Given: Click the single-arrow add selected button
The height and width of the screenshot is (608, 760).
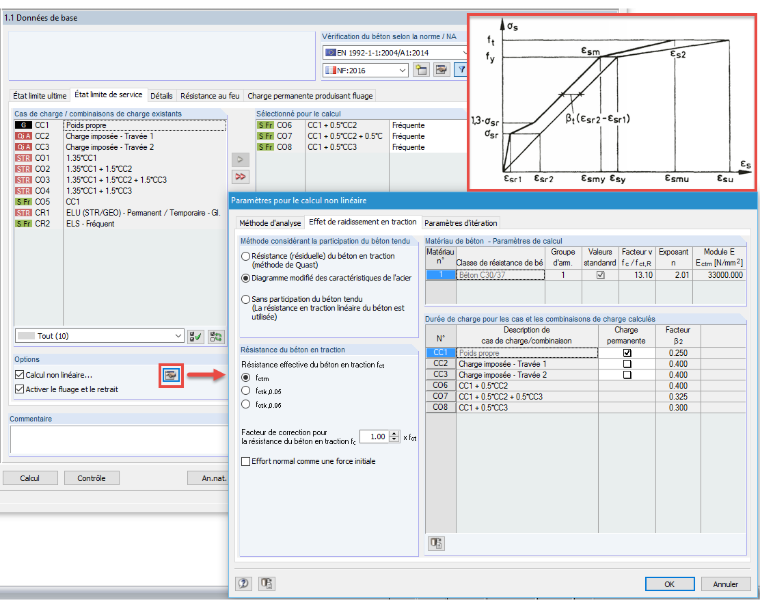Looking at the screenshot, I should 240,160.
